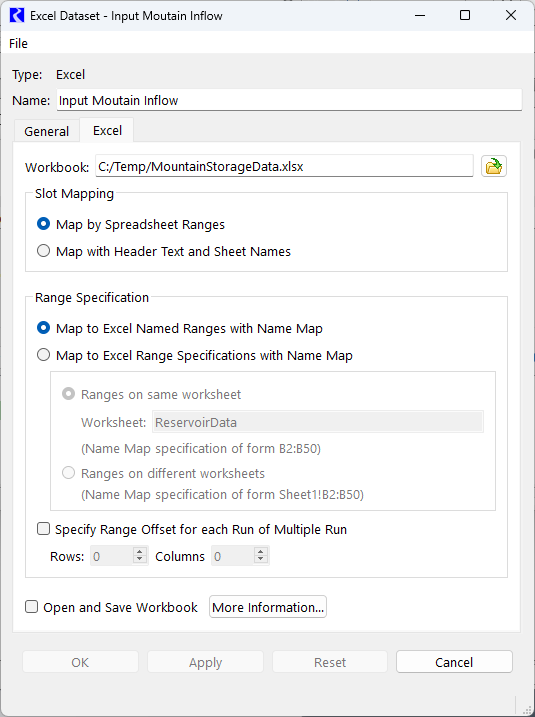Maximize the Excel Dataset window

coord(465,16)
